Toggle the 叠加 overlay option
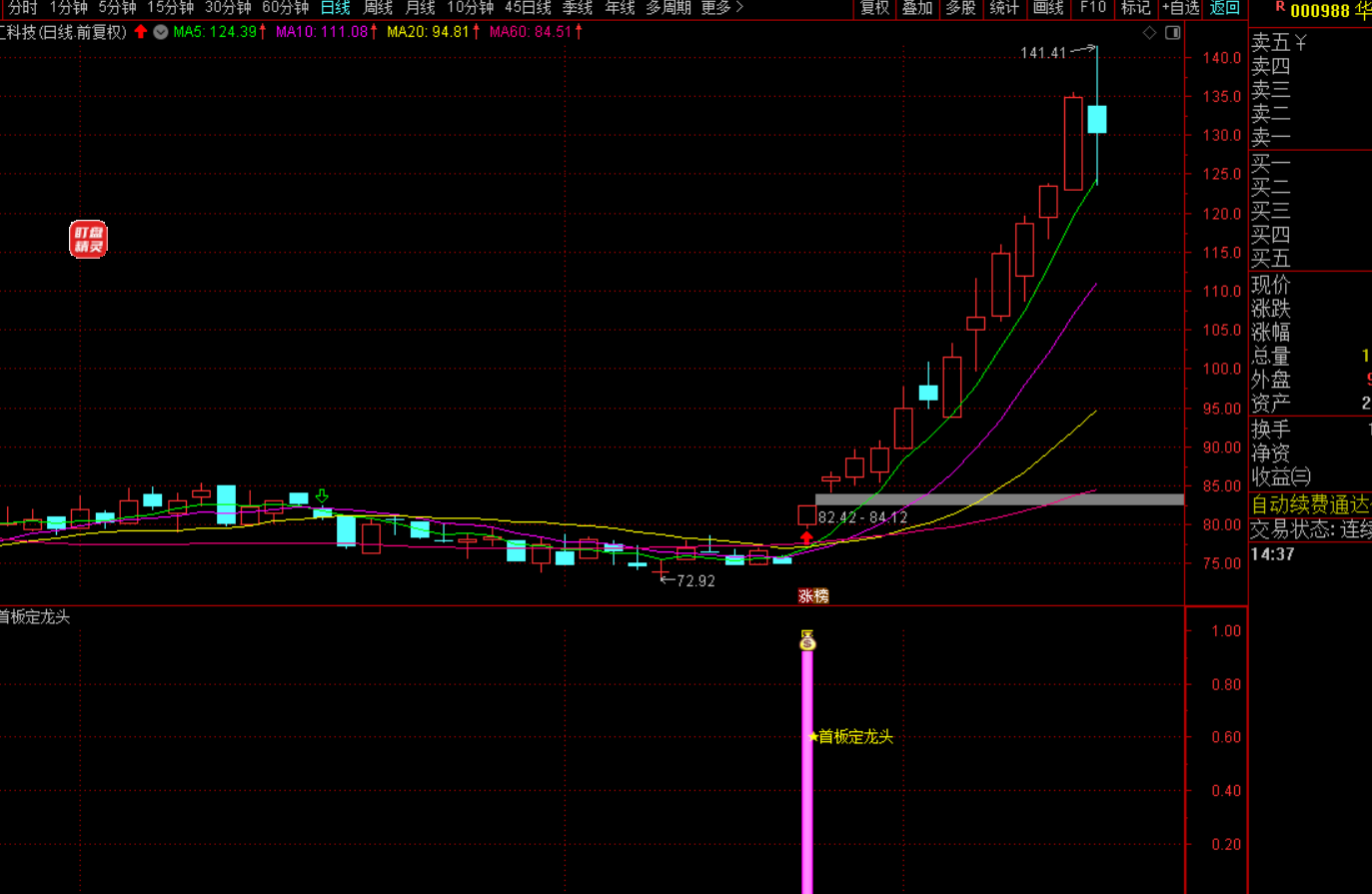 point(916,8)
